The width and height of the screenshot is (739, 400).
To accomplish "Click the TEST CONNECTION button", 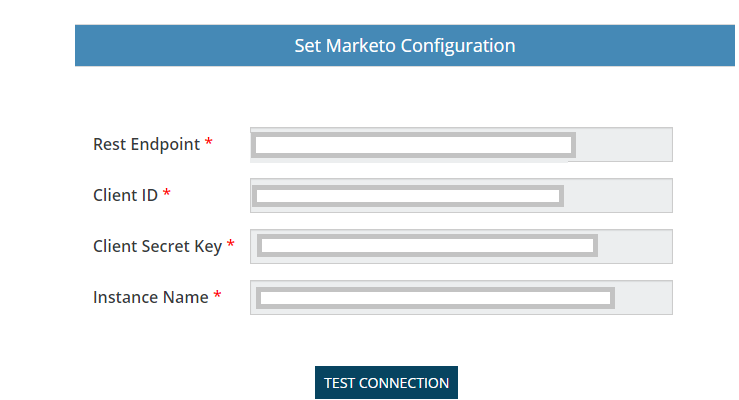I will click(386, 383).
